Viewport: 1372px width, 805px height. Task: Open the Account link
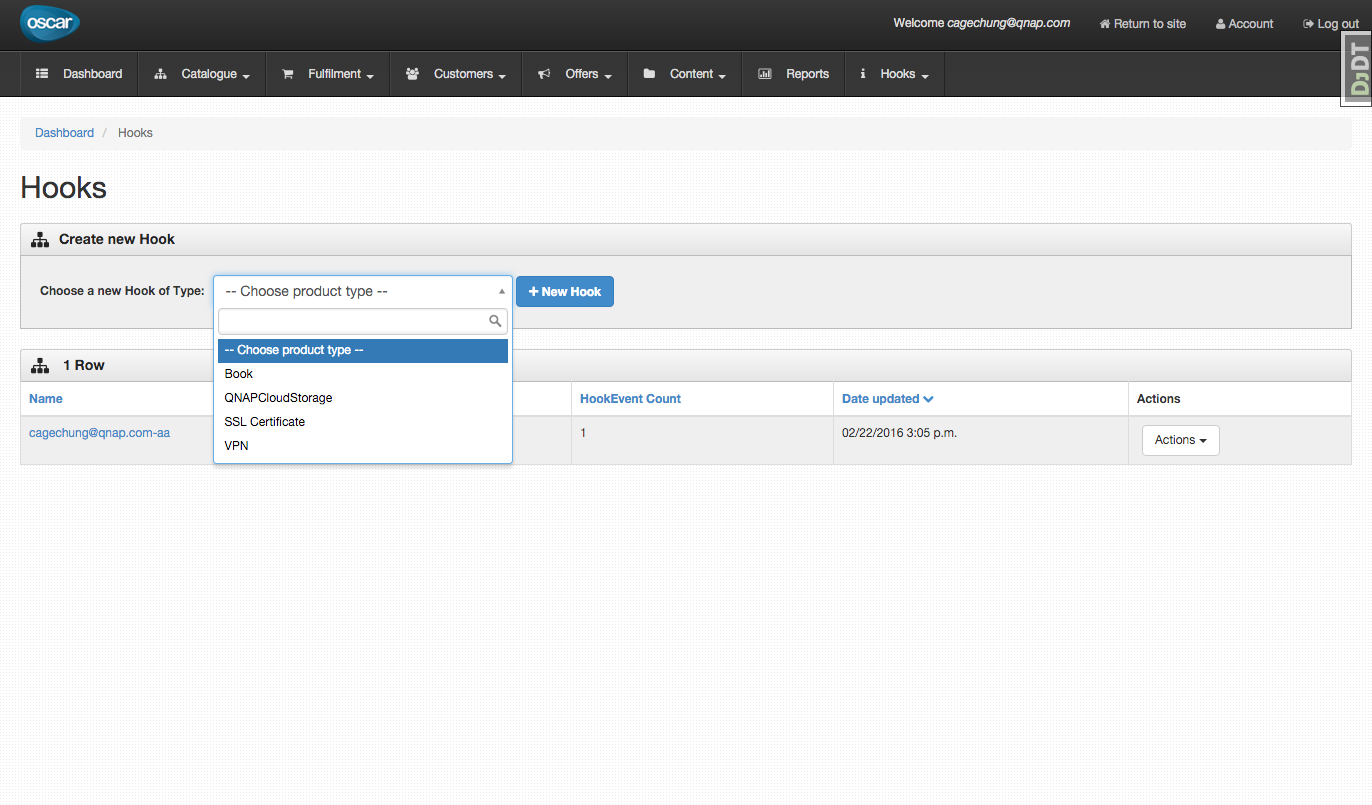click(1244, 24)
